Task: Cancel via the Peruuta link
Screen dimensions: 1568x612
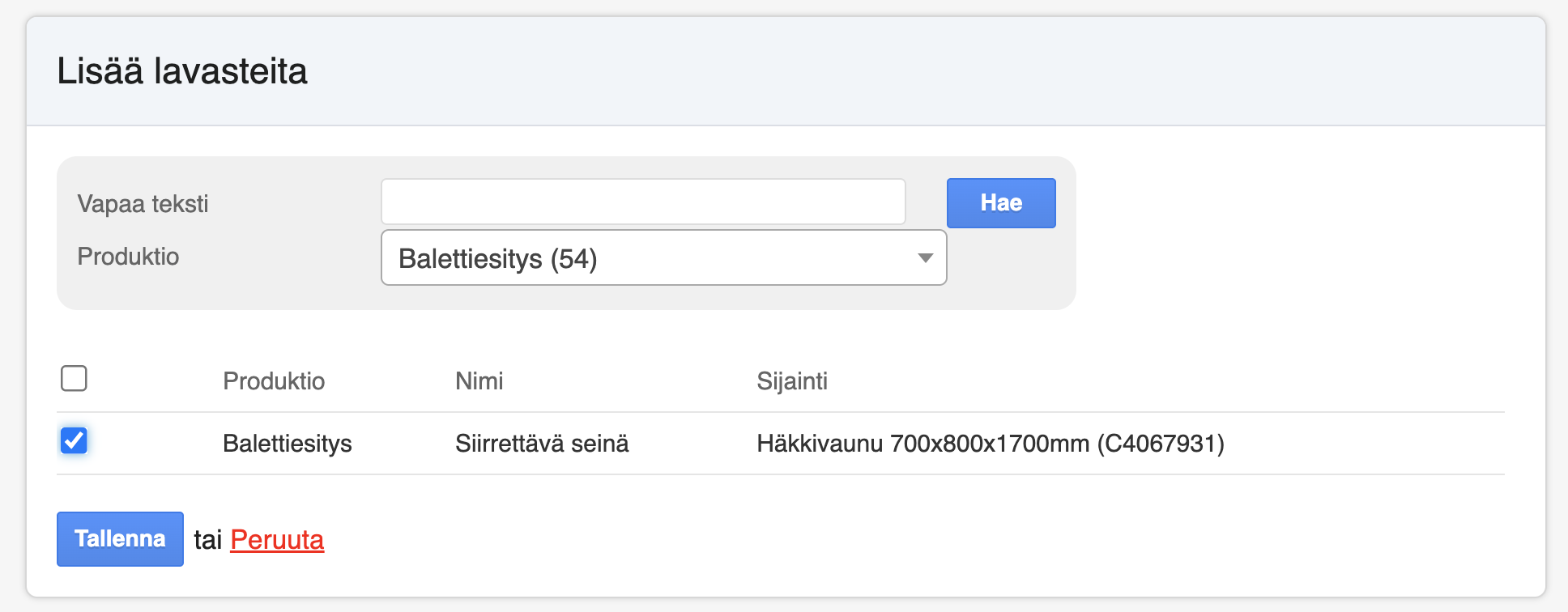Action: coord(277,540)
